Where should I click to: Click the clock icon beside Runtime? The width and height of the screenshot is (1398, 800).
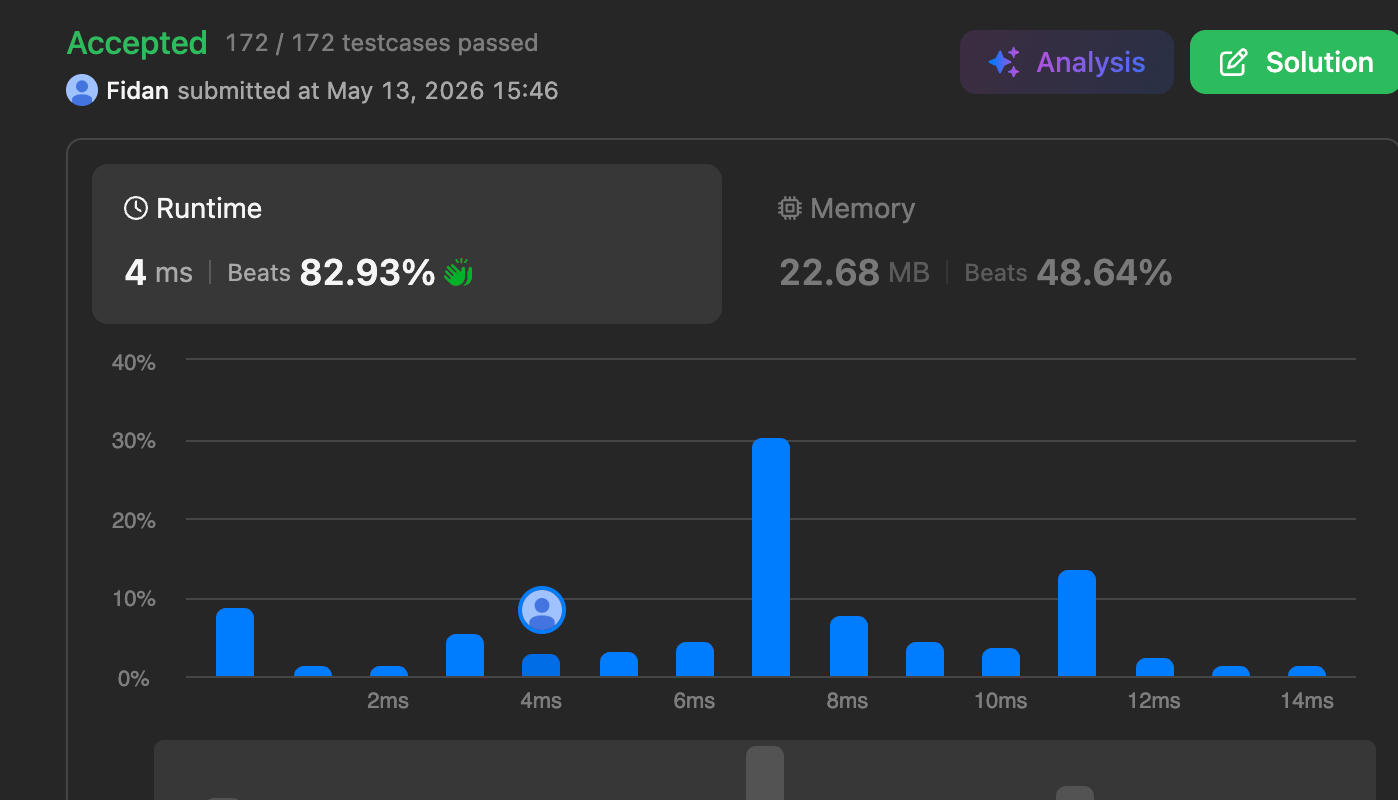(135, 208)
